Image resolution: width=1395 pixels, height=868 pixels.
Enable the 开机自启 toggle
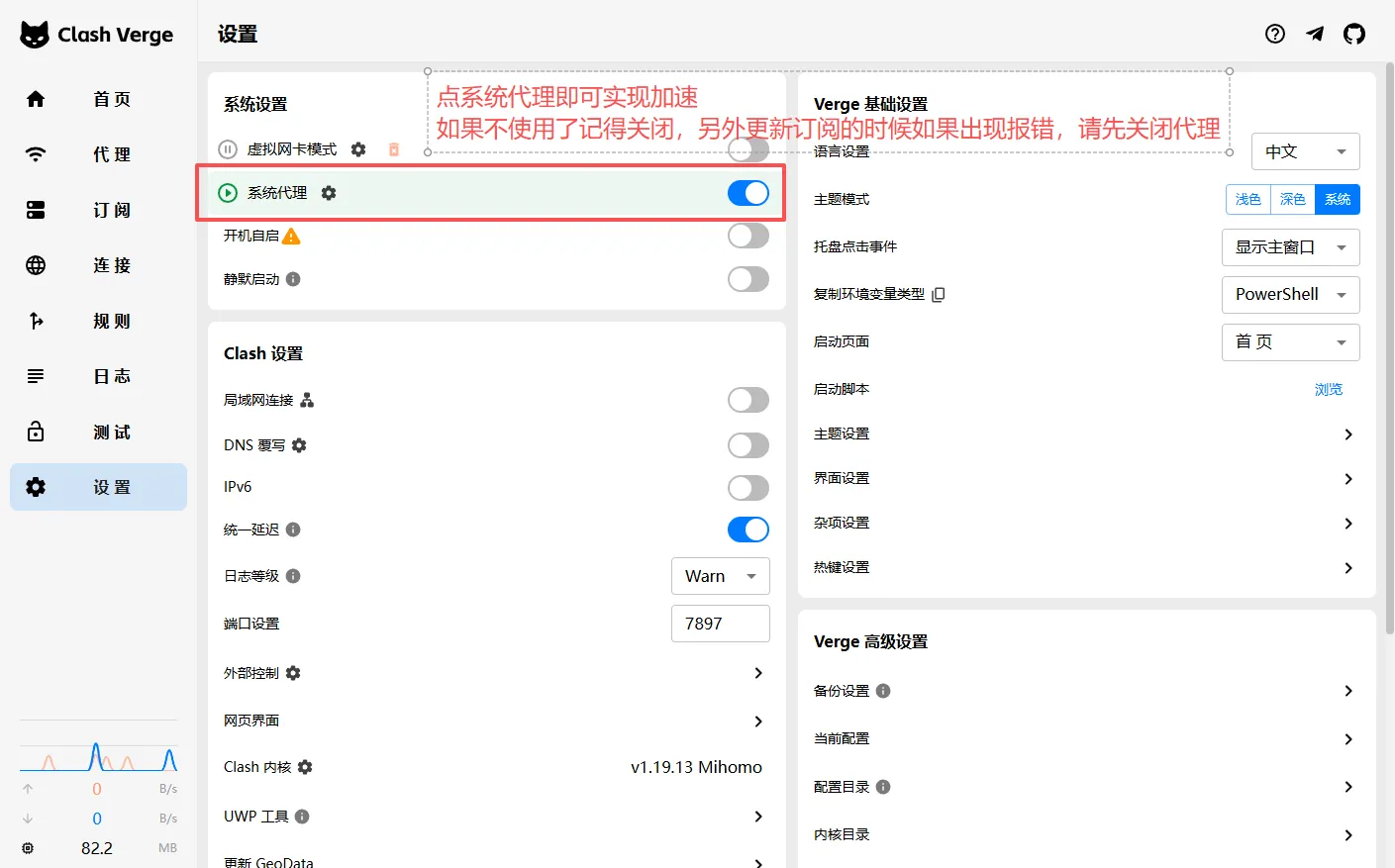click(747, 235)
